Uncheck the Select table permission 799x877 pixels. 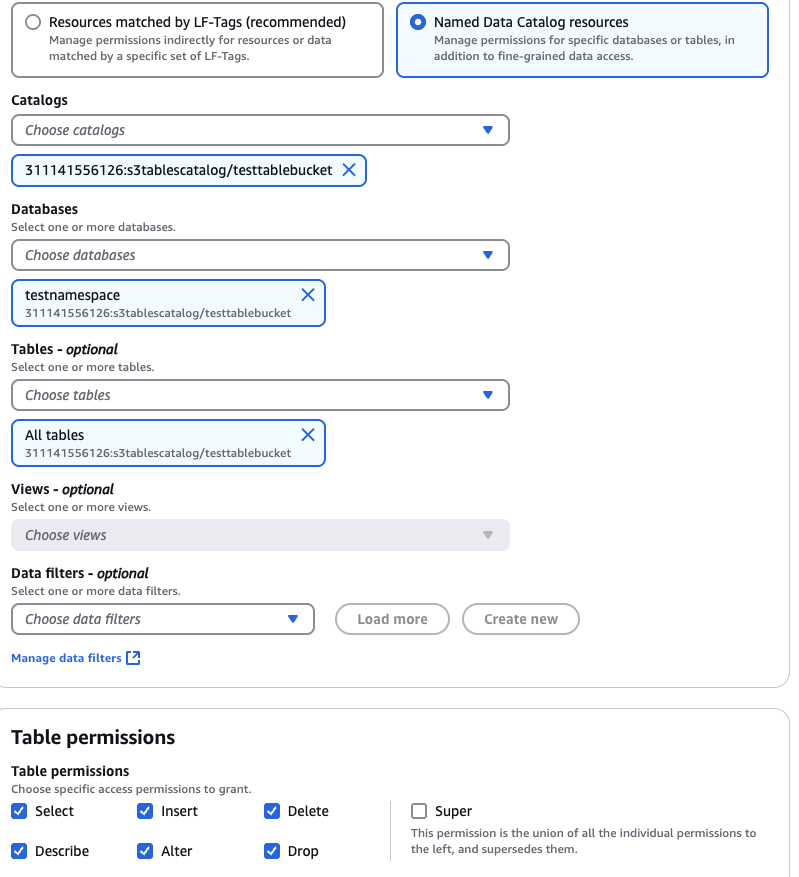tap(19, 811)
